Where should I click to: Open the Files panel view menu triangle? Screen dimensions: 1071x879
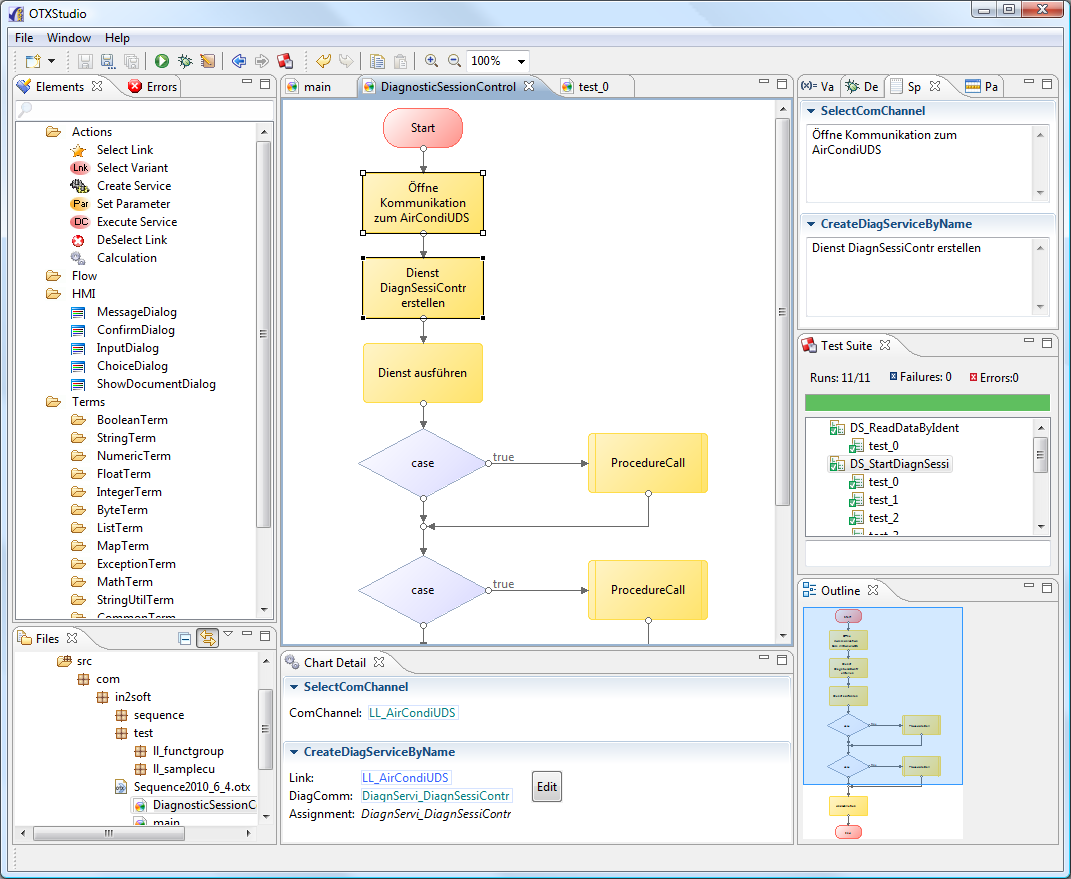pyautogui.click(x=228, y=634)
